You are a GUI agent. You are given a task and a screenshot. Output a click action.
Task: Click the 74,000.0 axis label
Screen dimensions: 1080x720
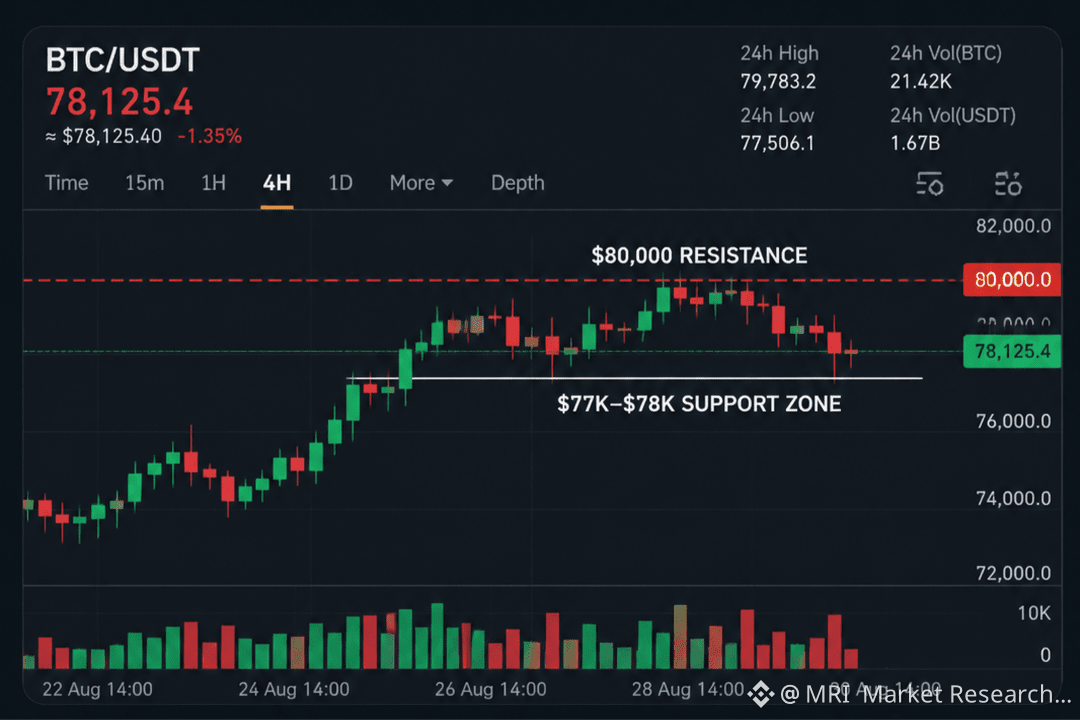[1013, 498]
